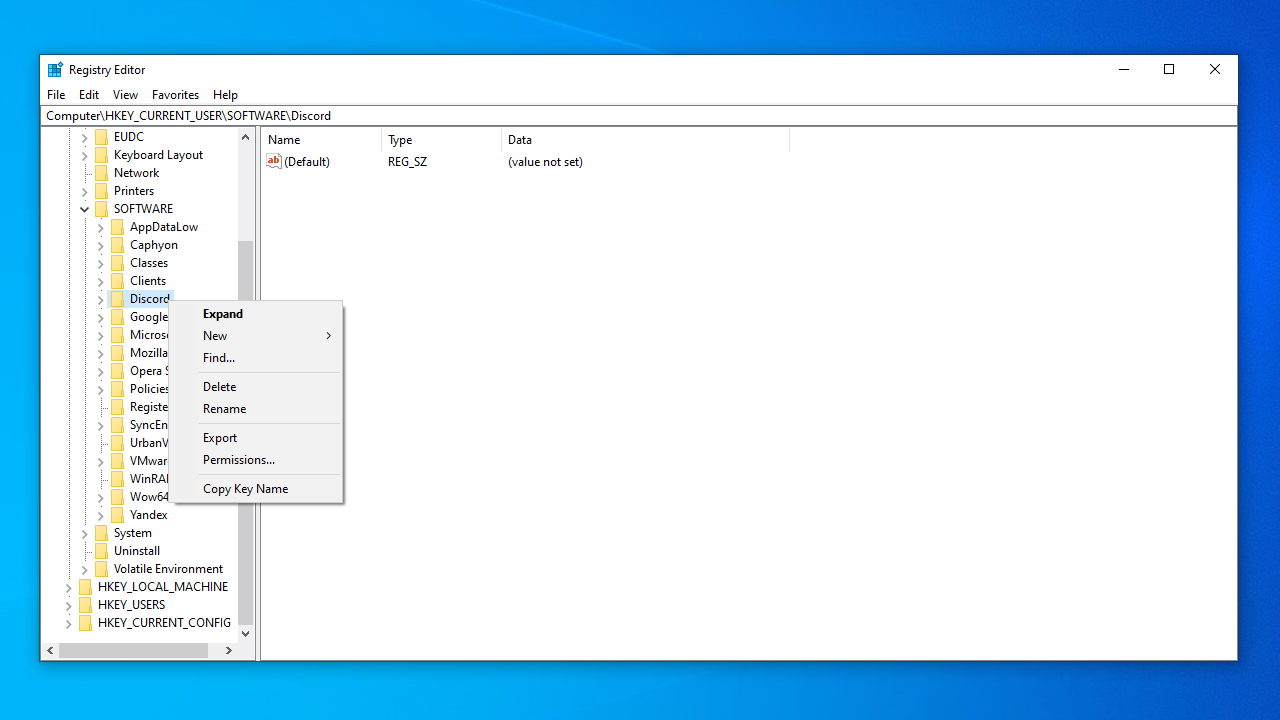Click the tree pane scroll up arrow
This screenshot has height=720, width=1280.
tap(246, 137)
